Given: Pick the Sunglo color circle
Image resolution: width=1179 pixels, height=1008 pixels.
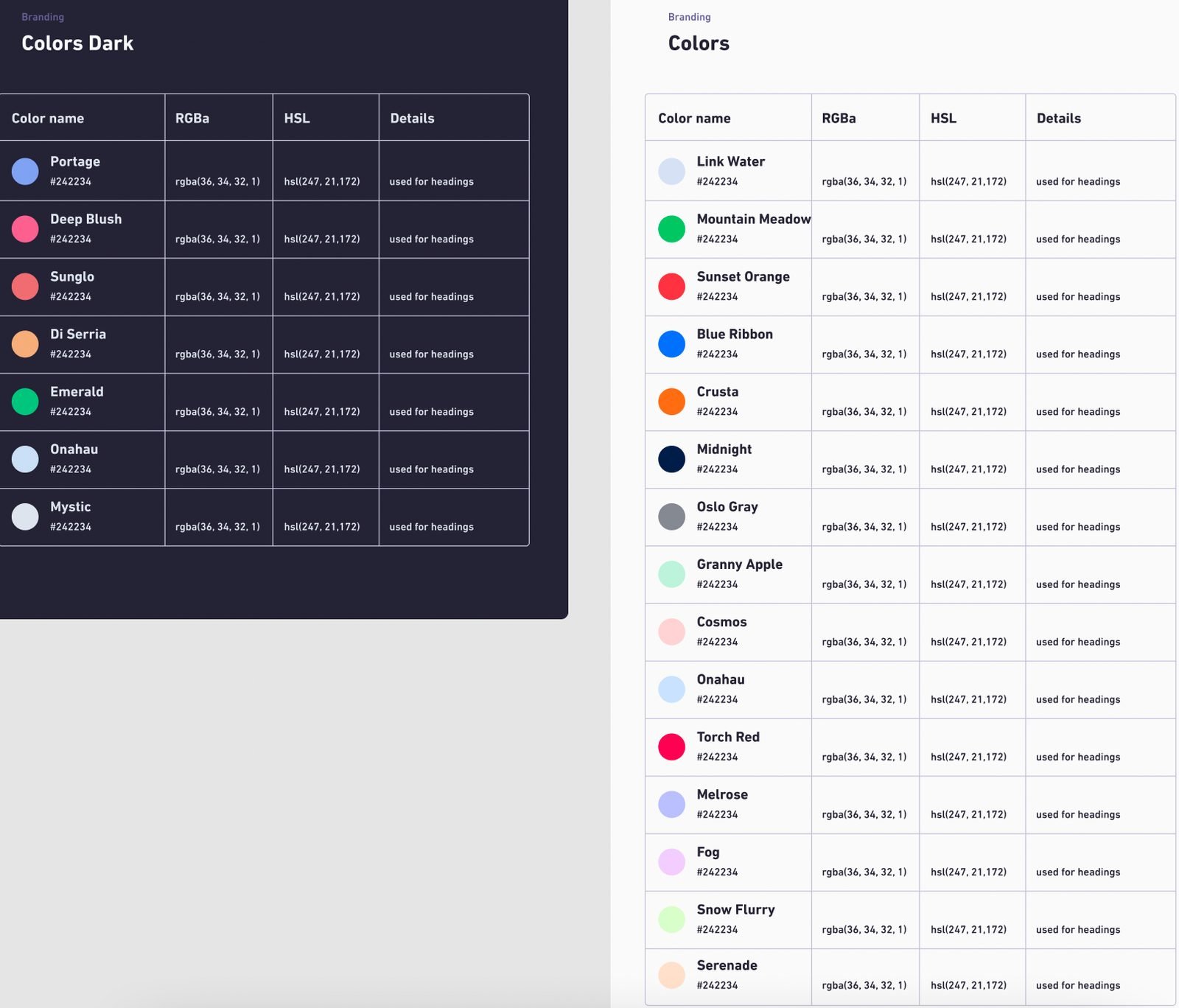Looking at the screenshot, I should (x=25, y=286).
